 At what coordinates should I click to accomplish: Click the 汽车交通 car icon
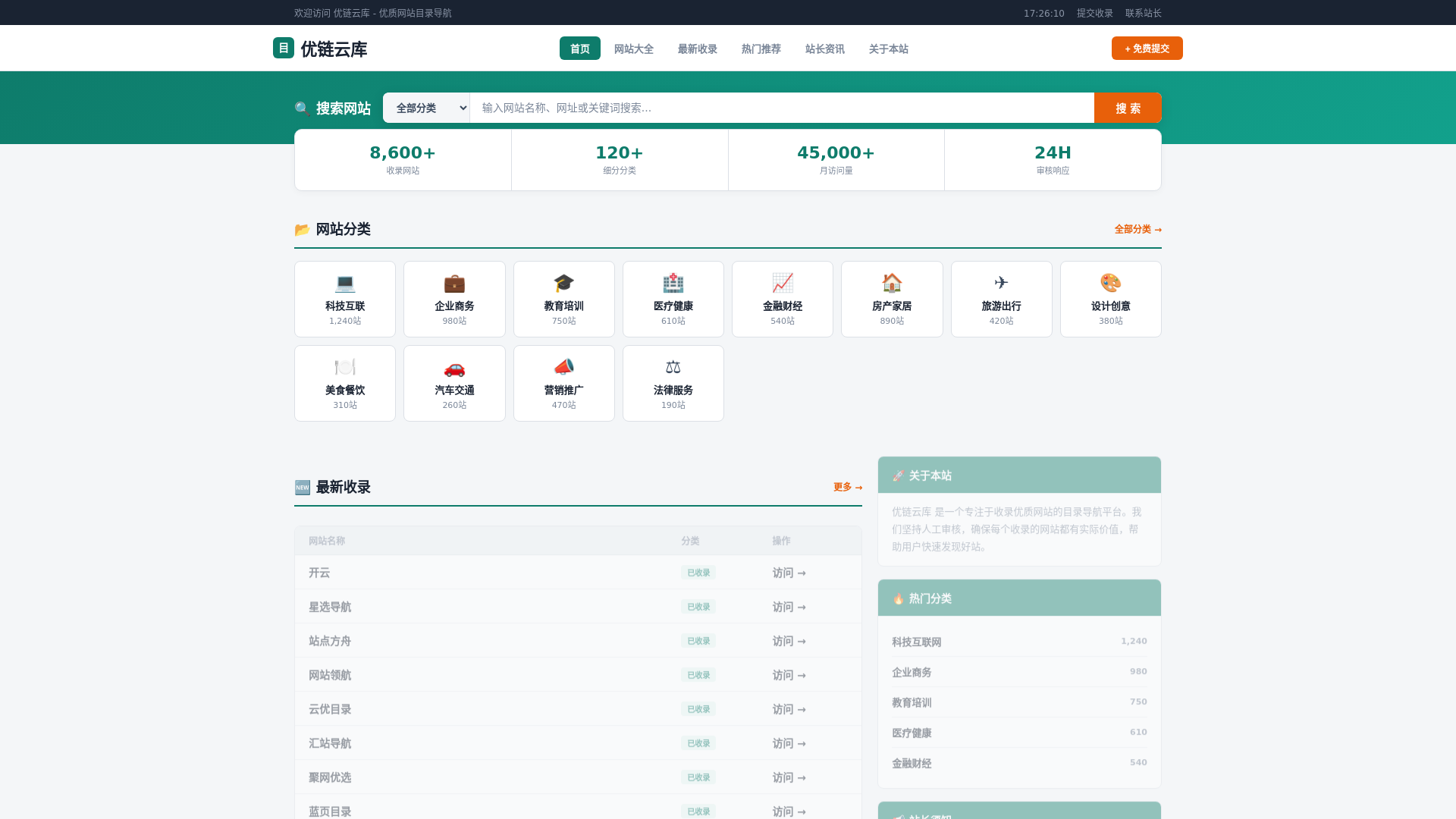point(454,367)
